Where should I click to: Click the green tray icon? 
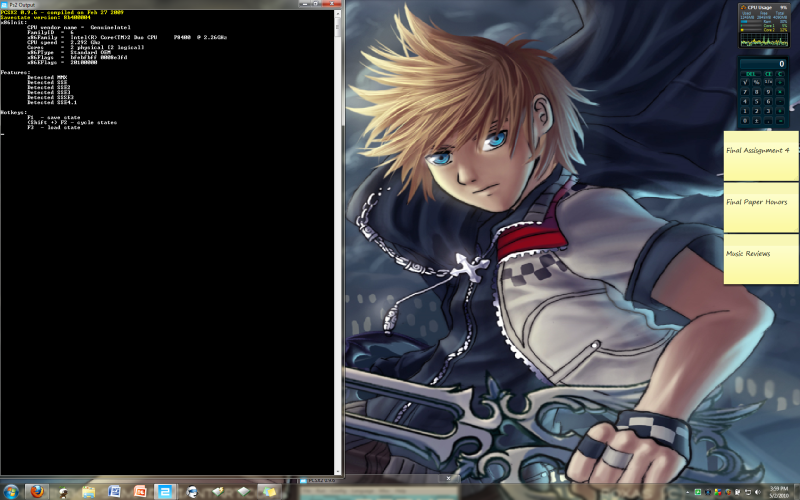coord(698,492)
